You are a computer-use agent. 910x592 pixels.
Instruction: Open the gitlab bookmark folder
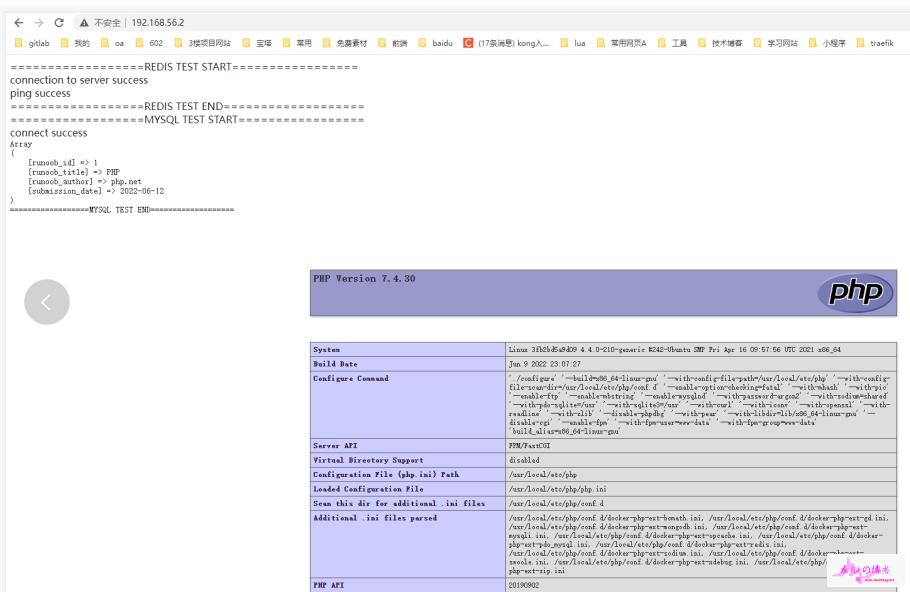tap(32, 43)
